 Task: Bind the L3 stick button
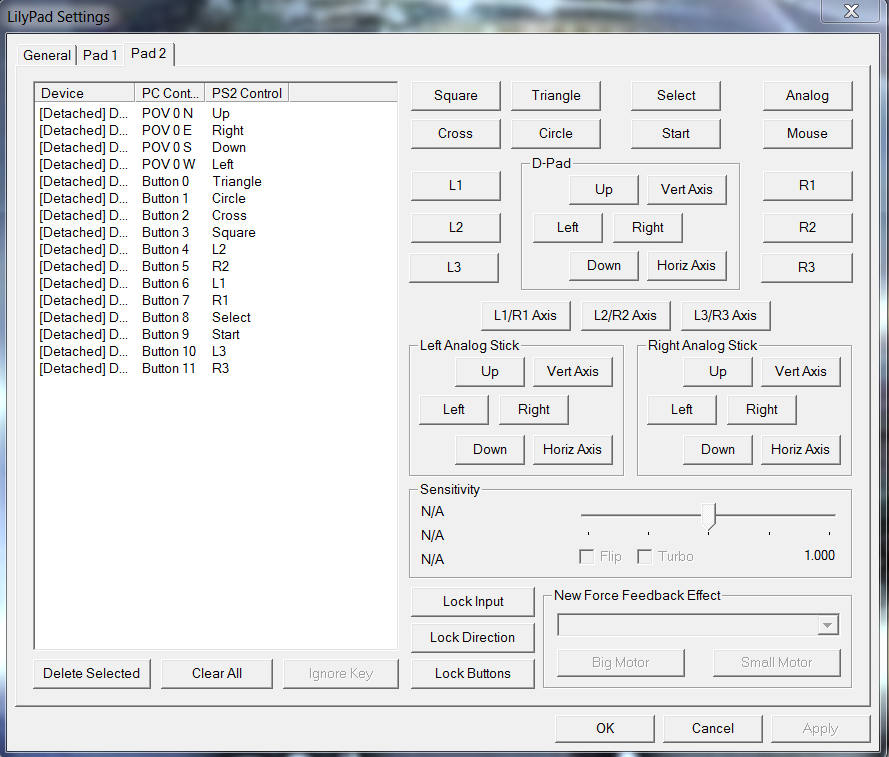pos(454,267)
